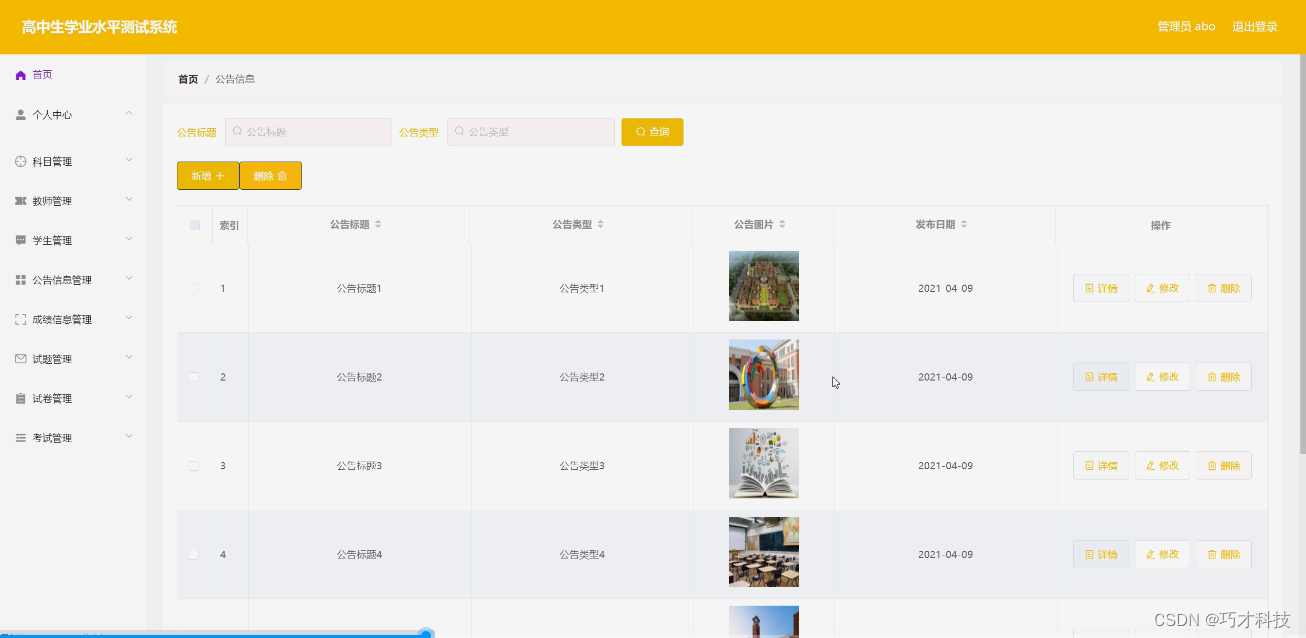Click the clipboard icon beside 试卷管理
Viewport: 1306px width, 638px height.
[21, 398]
